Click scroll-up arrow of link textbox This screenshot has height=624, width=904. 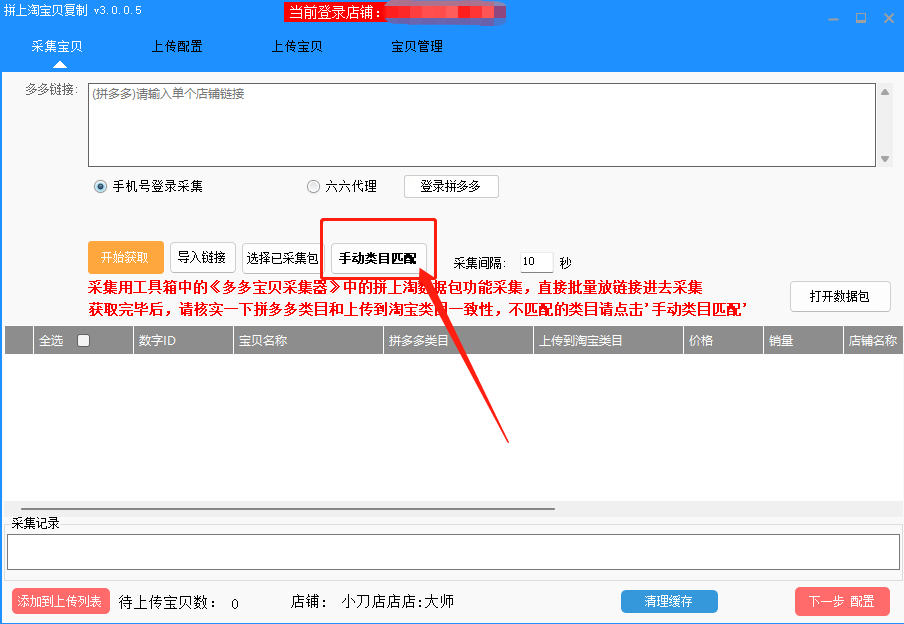pyautogui.click(x=885, y=92)
